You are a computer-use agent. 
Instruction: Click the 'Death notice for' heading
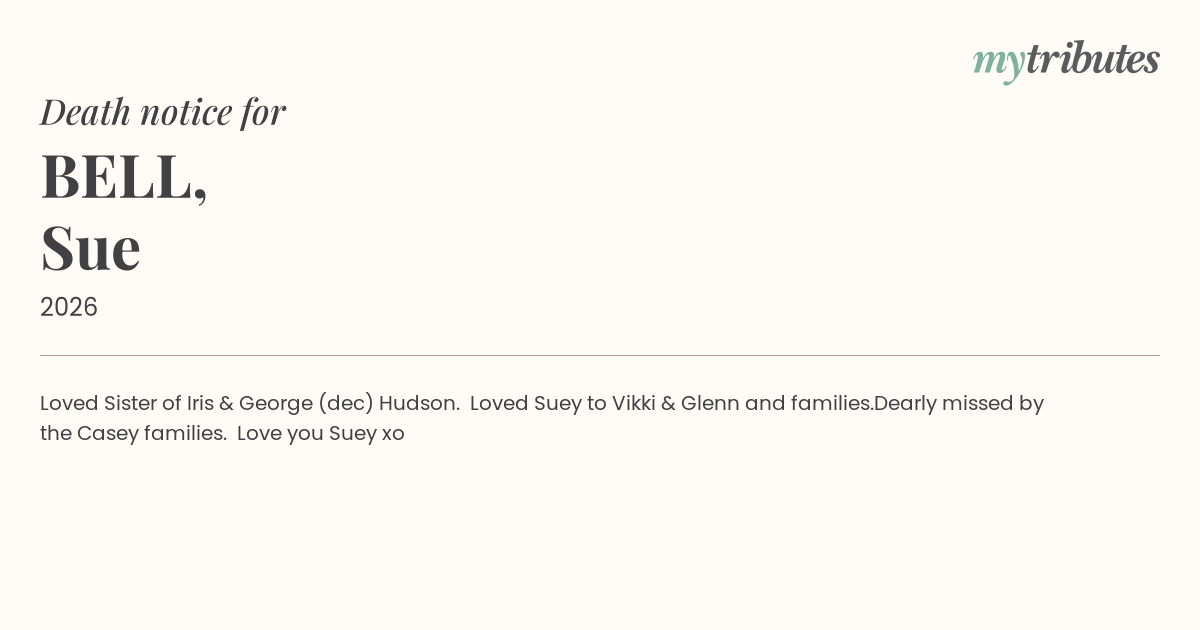(163, 112)
